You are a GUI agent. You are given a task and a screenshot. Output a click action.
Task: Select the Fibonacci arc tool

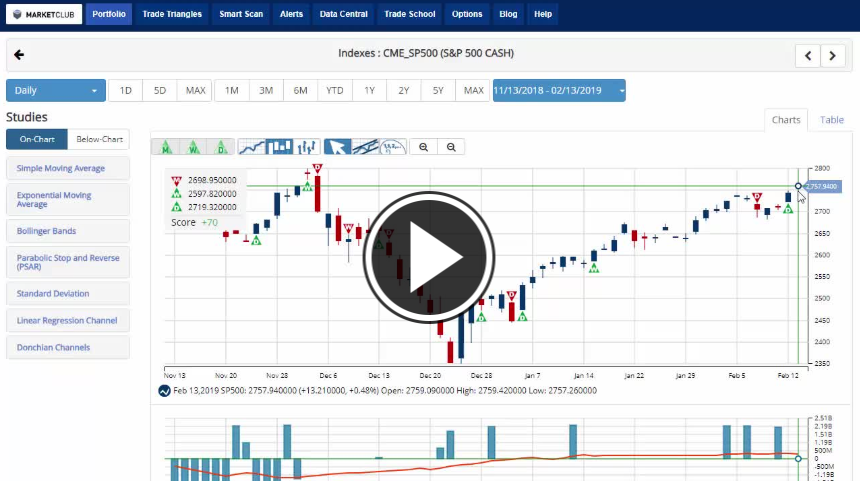click(x=393, y=147)
